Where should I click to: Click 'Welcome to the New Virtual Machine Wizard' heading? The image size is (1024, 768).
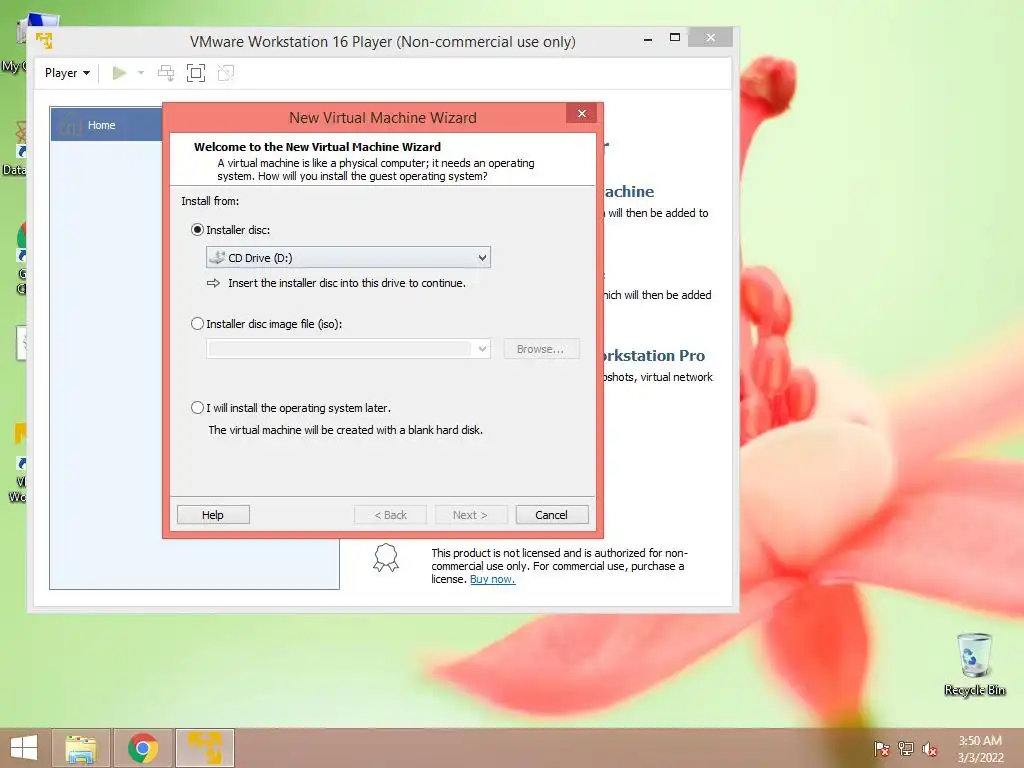pos(317,147)
